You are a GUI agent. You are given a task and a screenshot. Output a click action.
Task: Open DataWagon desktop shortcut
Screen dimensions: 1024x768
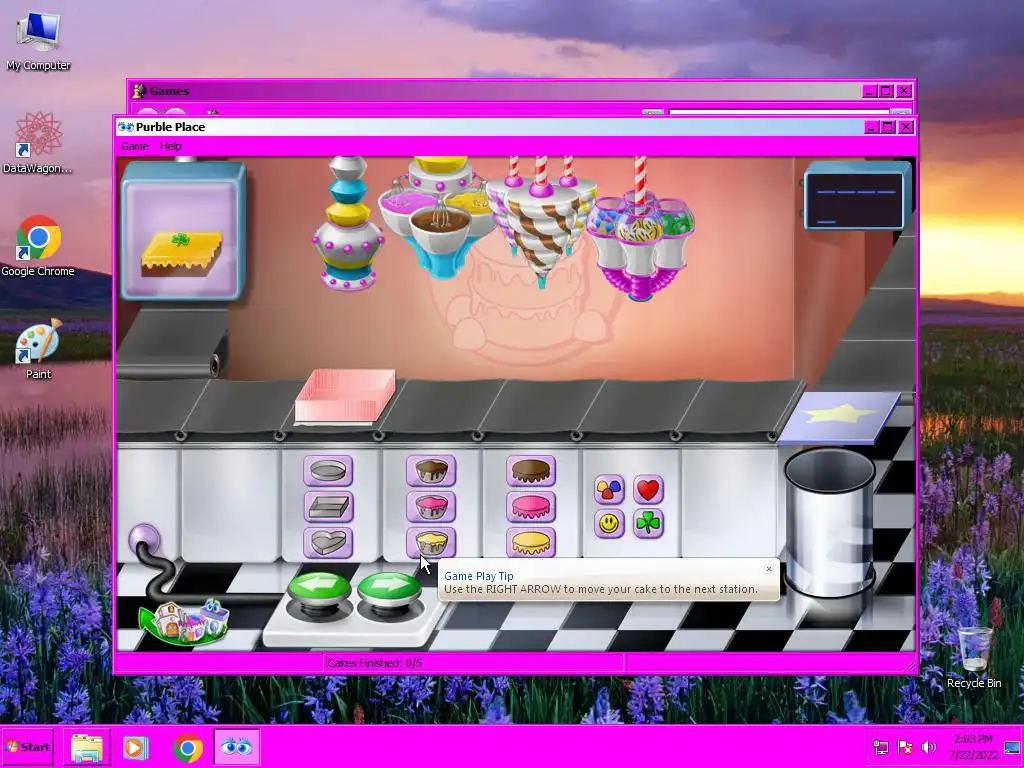pyautogui.click(x=38, y=142)
